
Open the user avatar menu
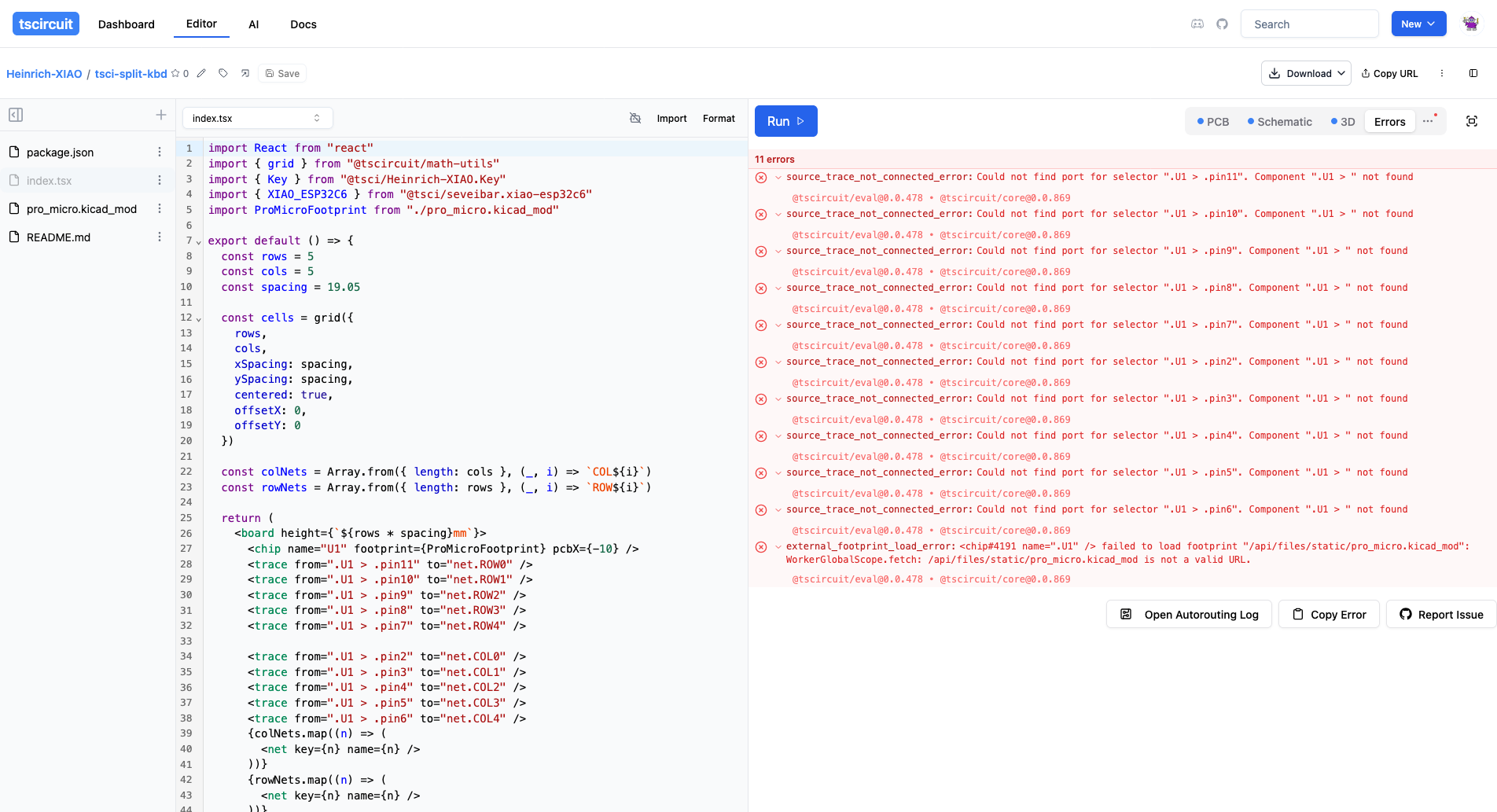(1470, 24)
